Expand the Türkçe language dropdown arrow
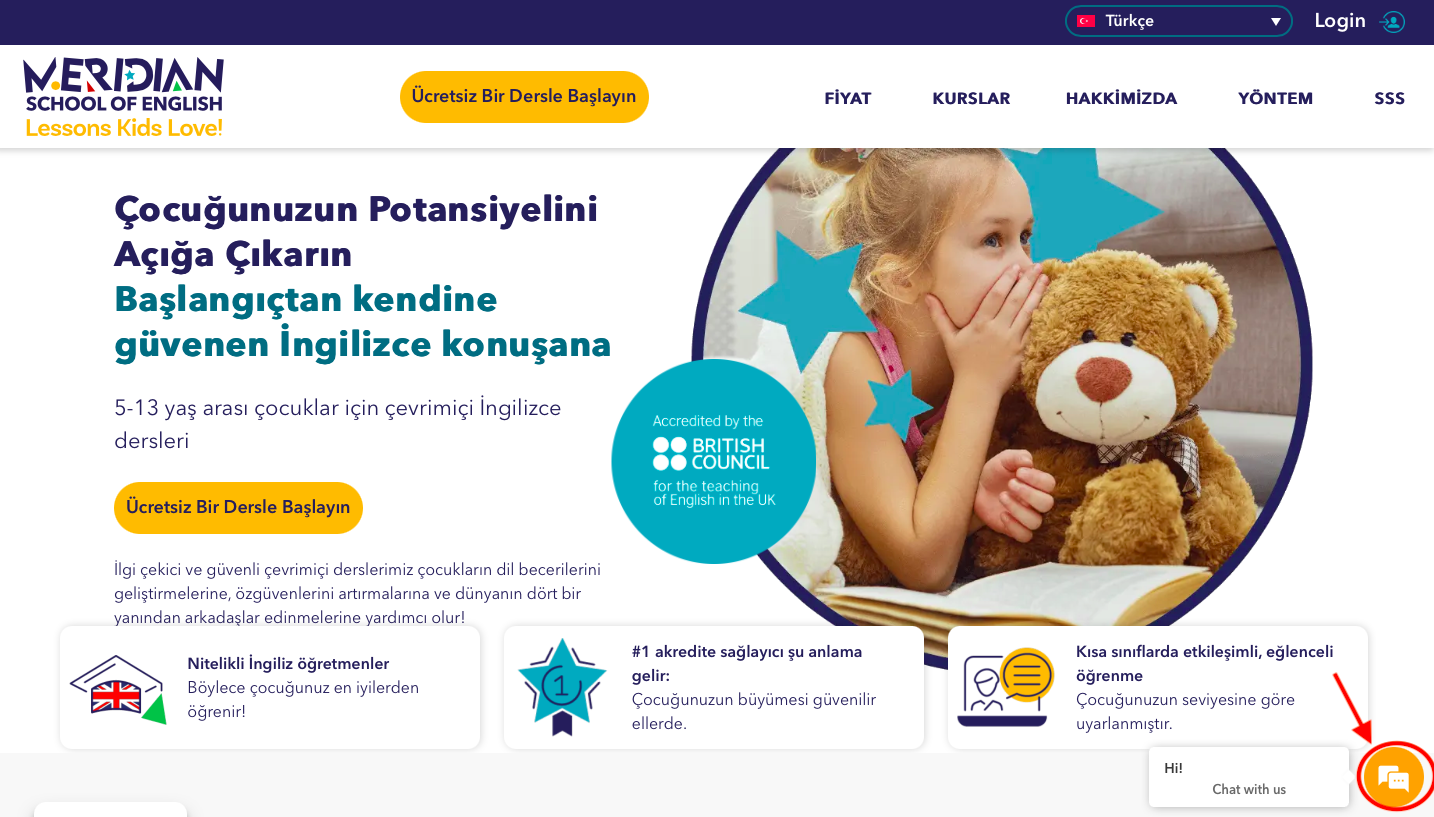Screen dimensions: 1434x817 coord(1276,22)
